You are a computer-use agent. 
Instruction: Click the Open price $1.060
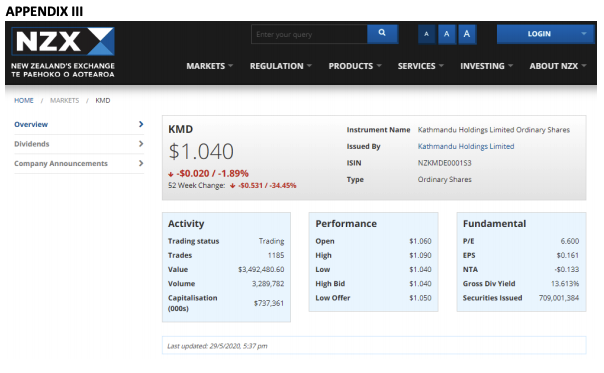420,241
